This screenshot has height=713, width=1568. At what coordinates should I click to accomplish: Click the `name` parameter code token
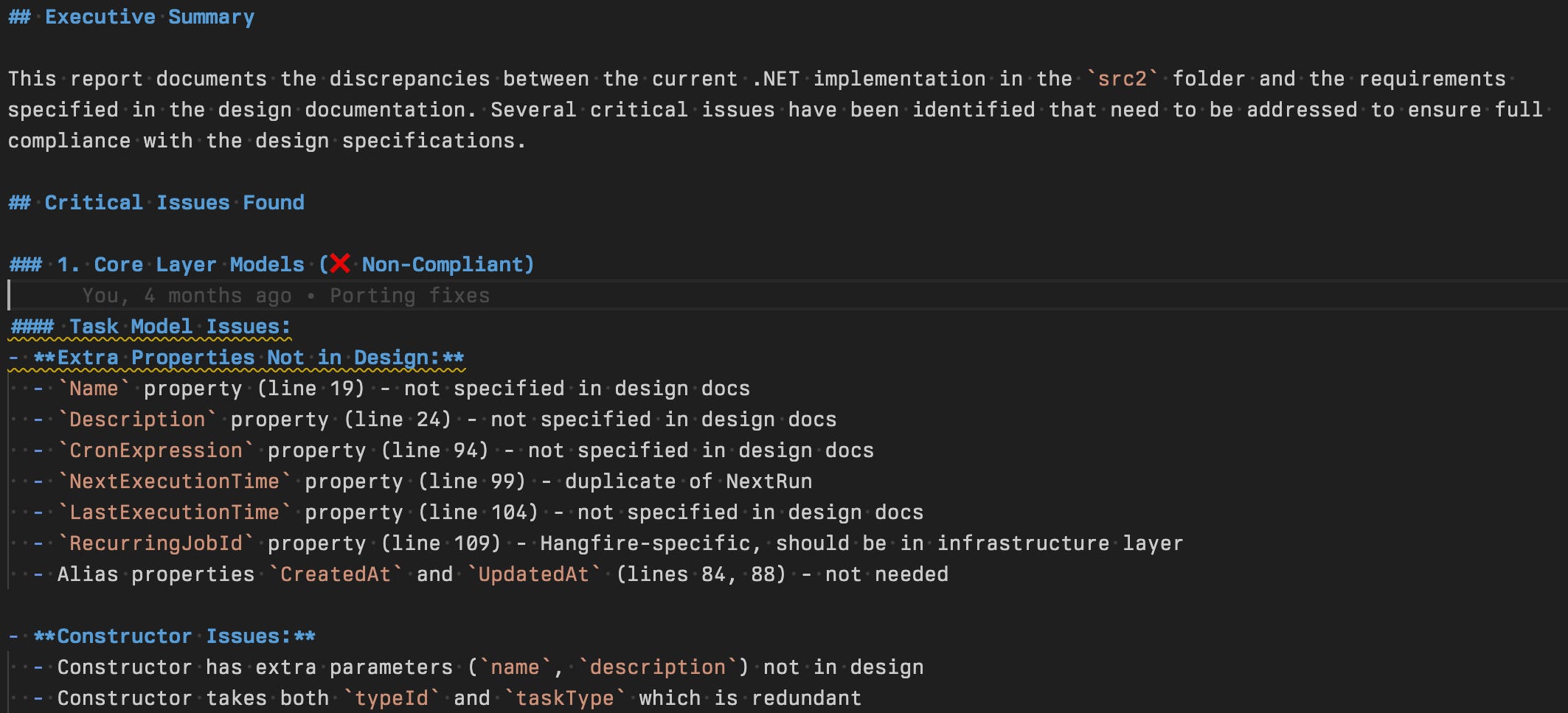[515, 667]
